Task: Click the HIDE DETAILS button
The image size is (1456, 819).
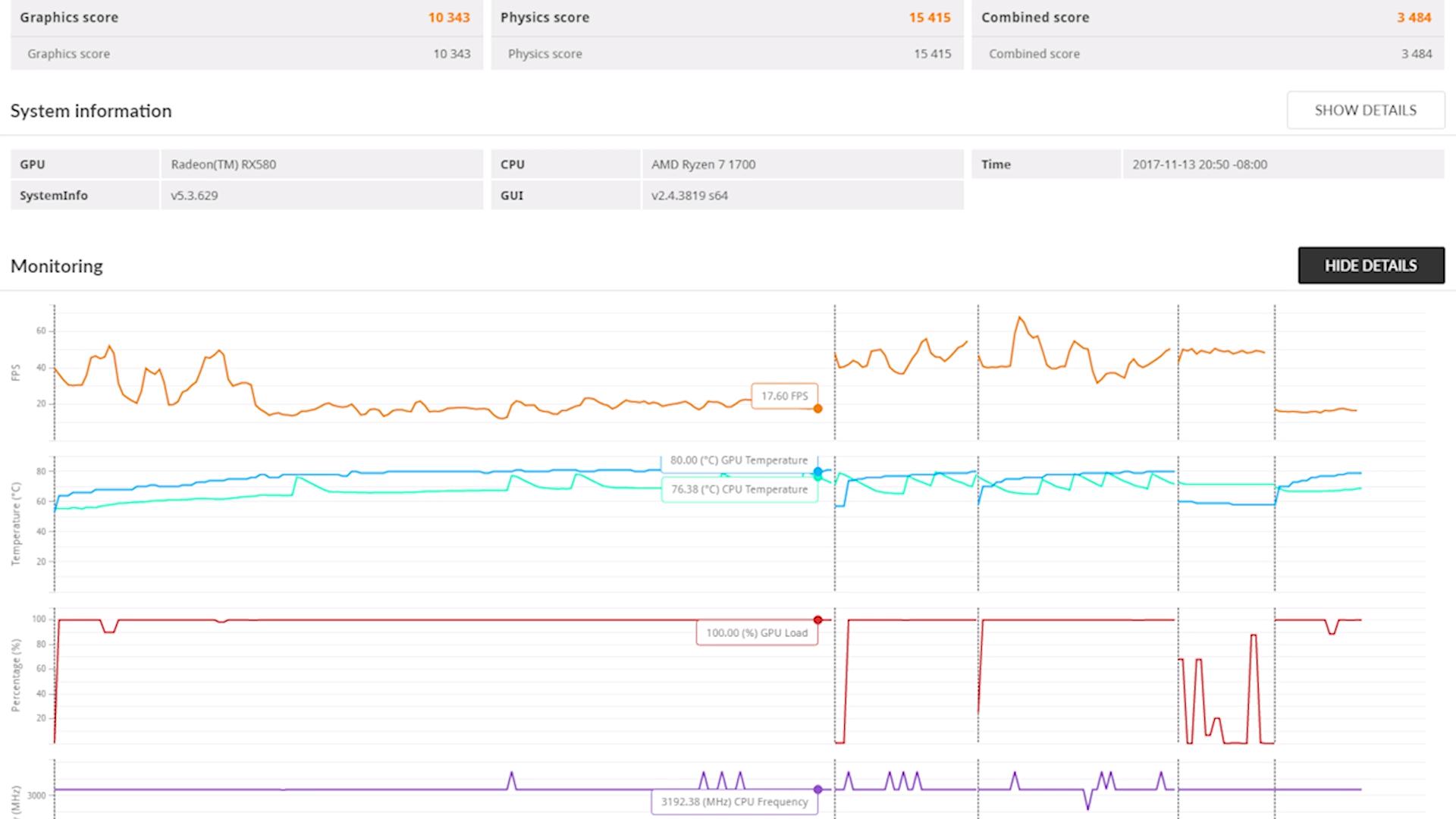Action: tap(1371, 265)
